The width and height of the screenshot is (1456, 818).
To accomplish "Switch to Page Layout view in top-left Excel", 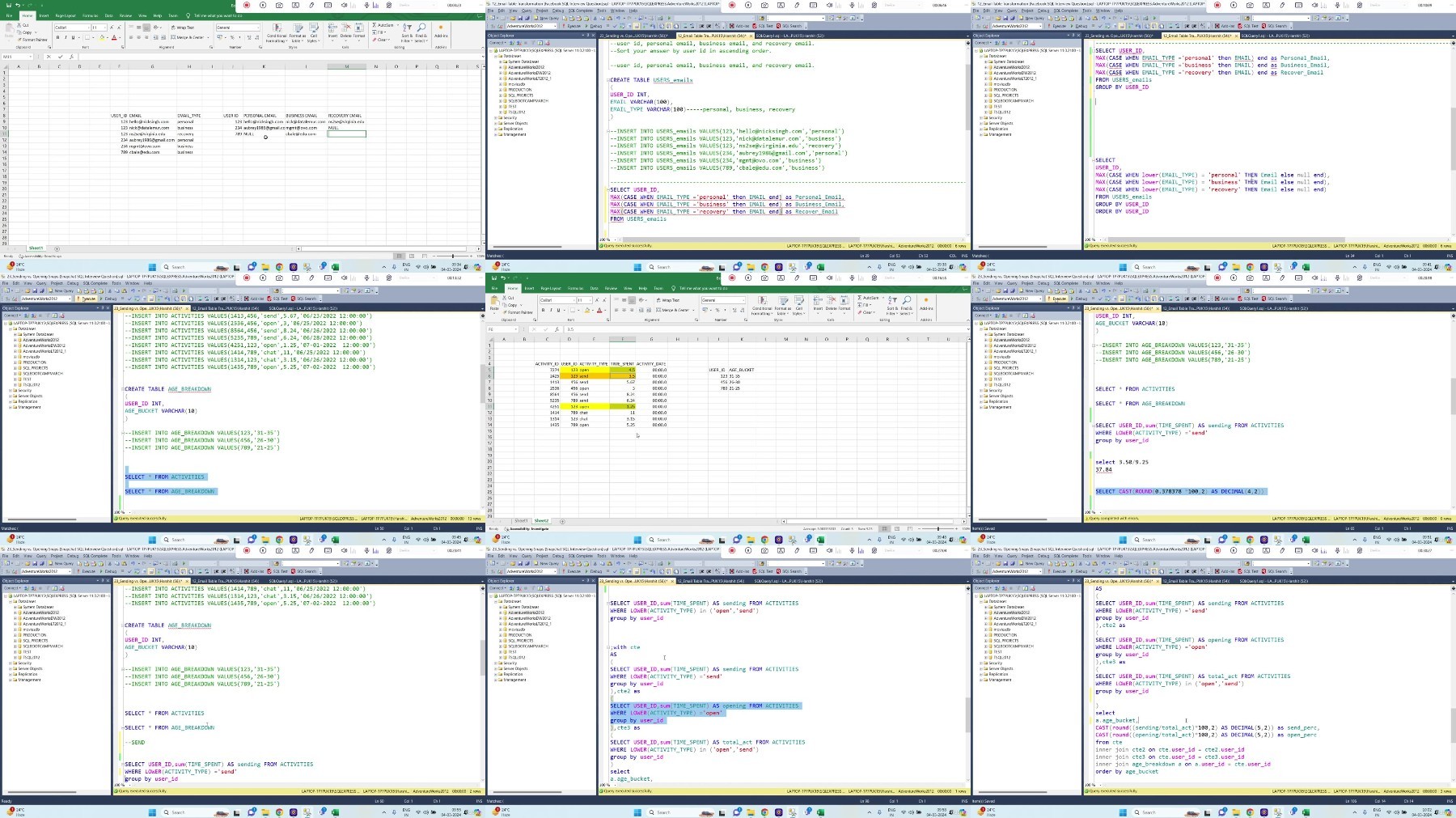I will pyautogui.click(x=412, y=256).
